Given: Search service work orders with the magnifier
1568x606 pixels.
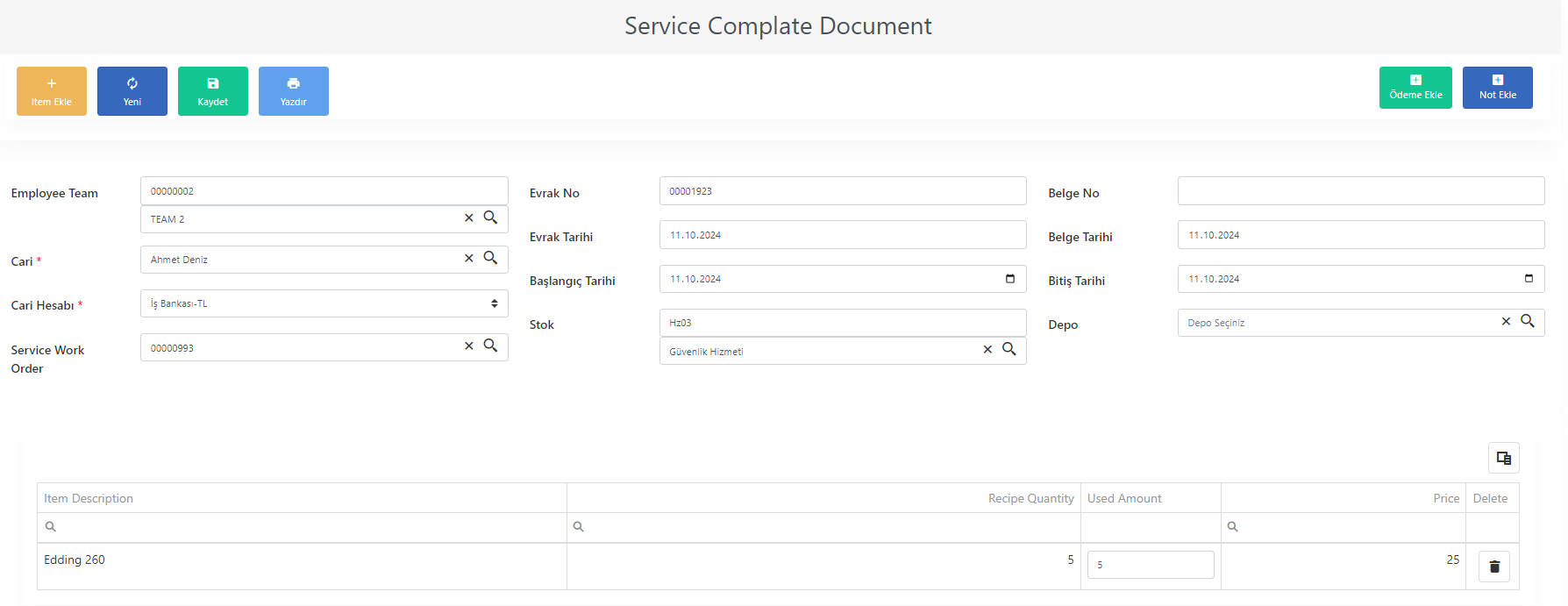Looking at the screenshot, I should coord(491,346).
